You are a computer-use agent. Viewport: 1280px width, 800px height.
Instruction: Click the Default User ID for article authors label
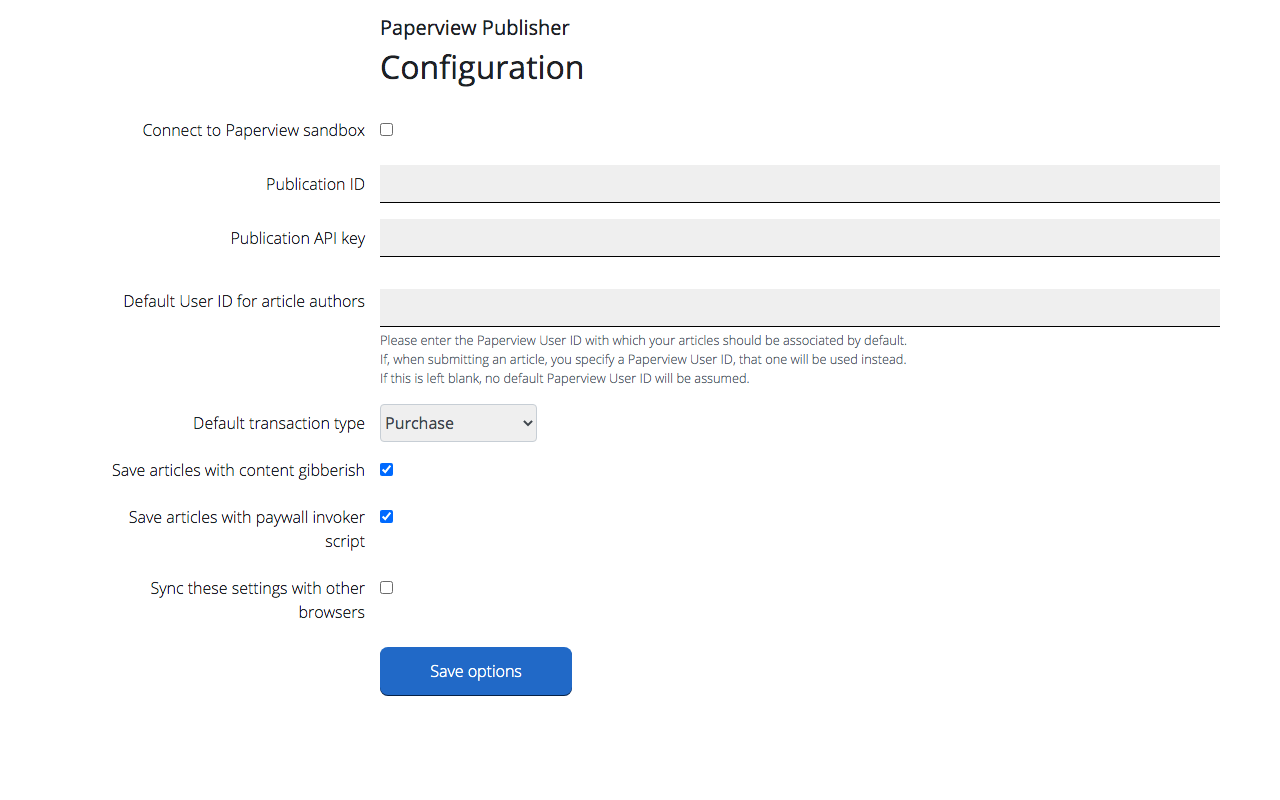[x=244, y=301]
